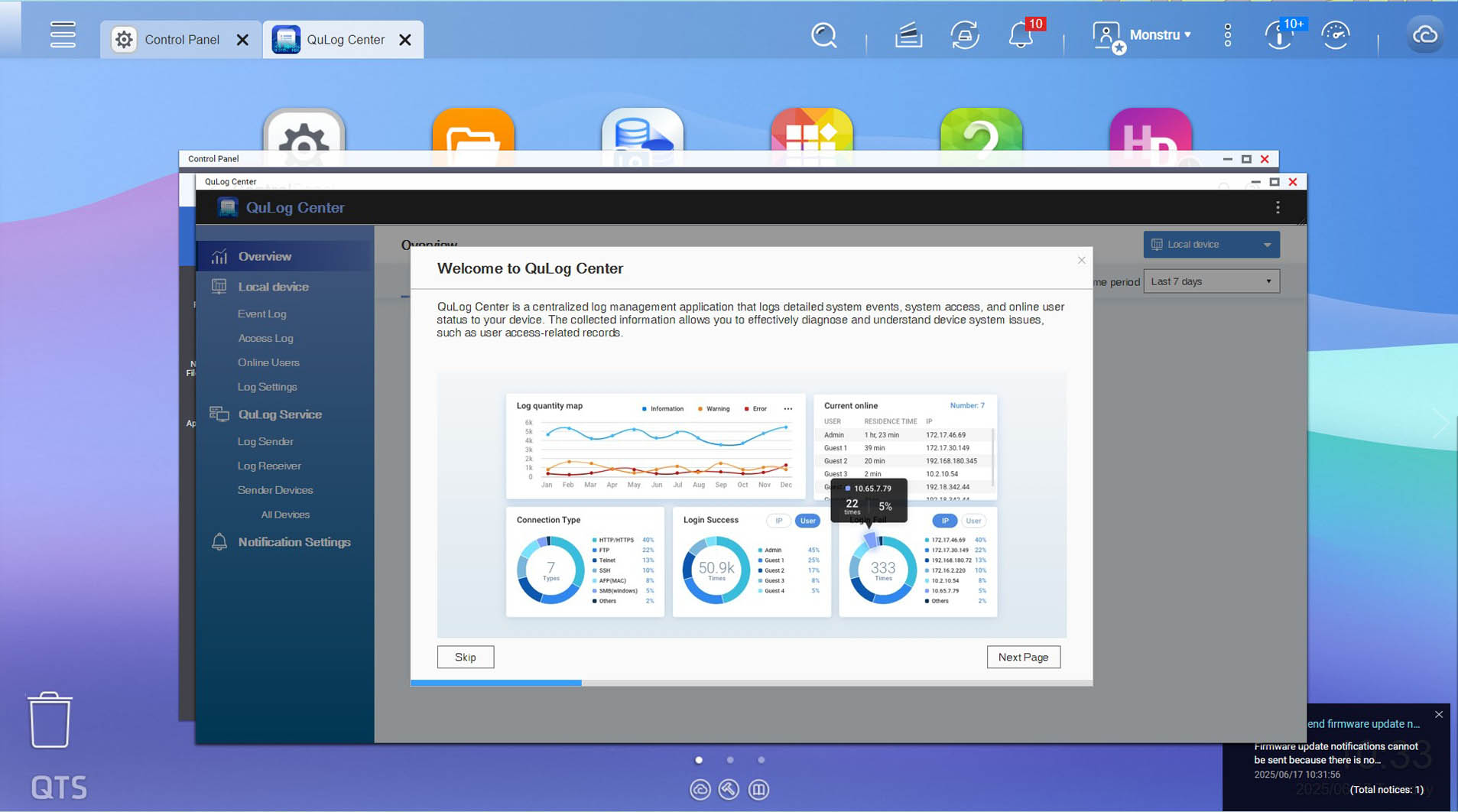Click the Local device grid icon in sidebar
Viewport: 1458px width, 812px height.
(219, 287)
